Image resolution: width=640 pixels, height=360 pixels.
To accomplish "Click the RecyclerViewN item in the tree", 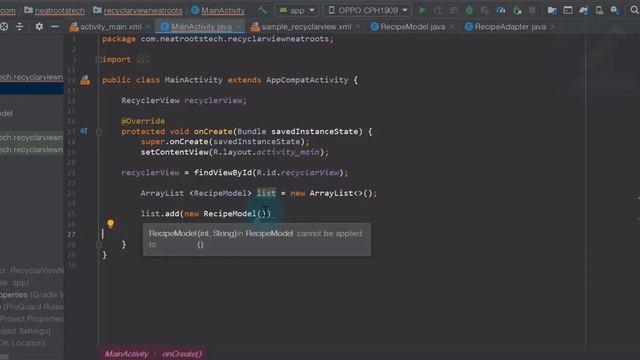I will (32, 270).
